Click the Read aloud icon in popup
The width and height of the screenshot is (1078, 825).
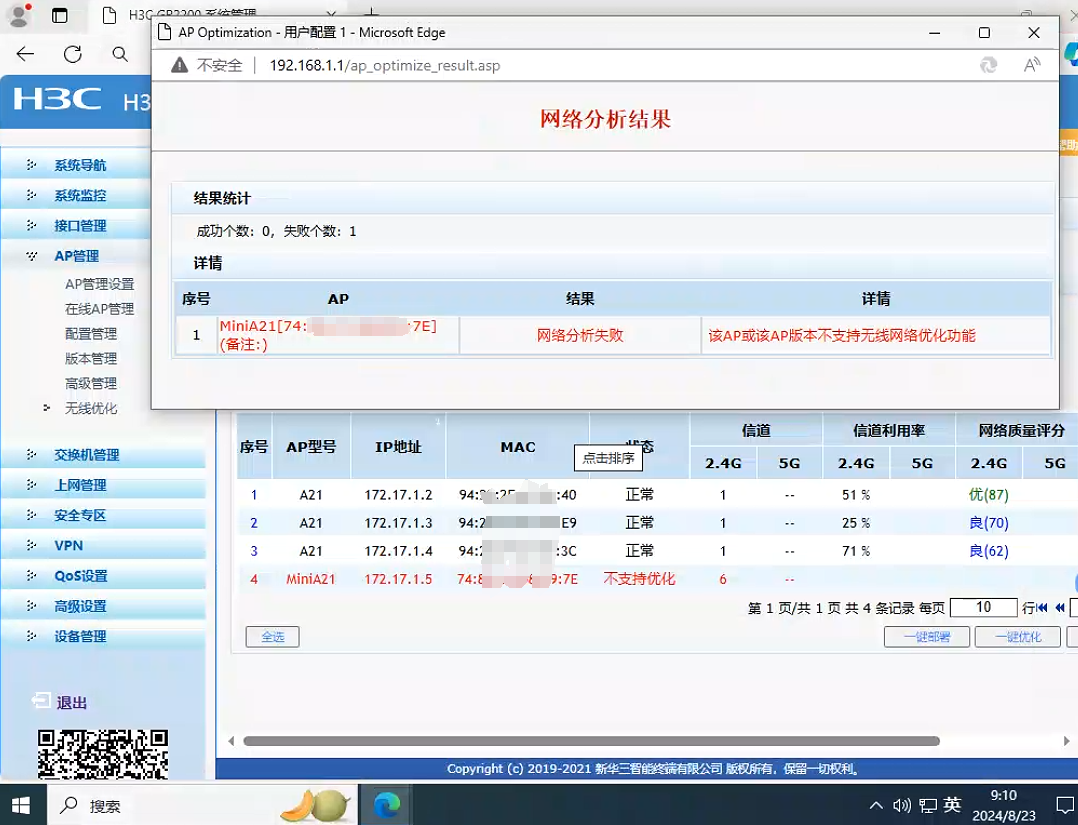pos(1031,65)
